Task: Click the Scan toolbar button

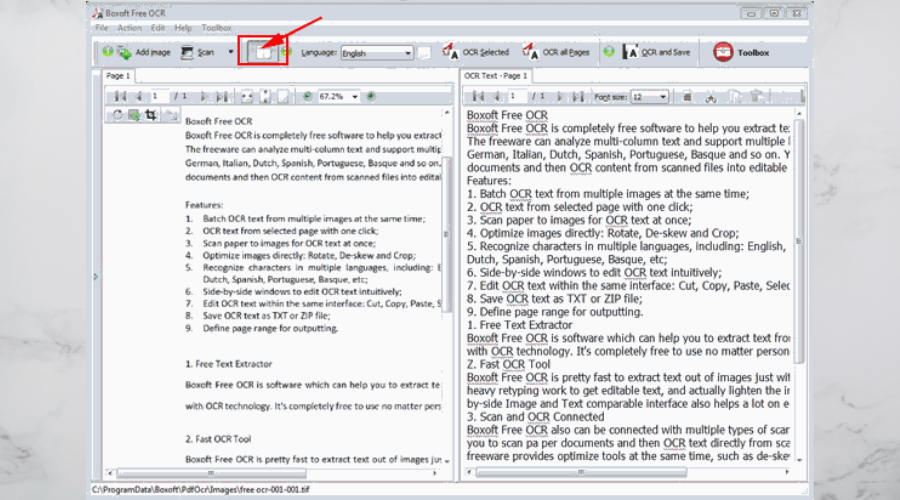Action: 197,52
